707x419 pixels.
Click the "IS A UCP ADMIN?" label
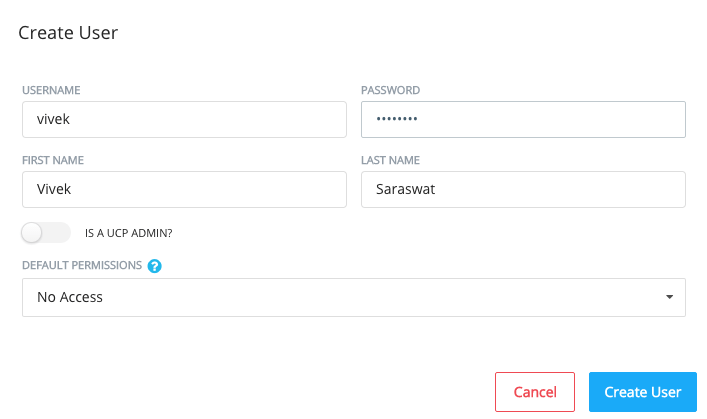point(129,233)
